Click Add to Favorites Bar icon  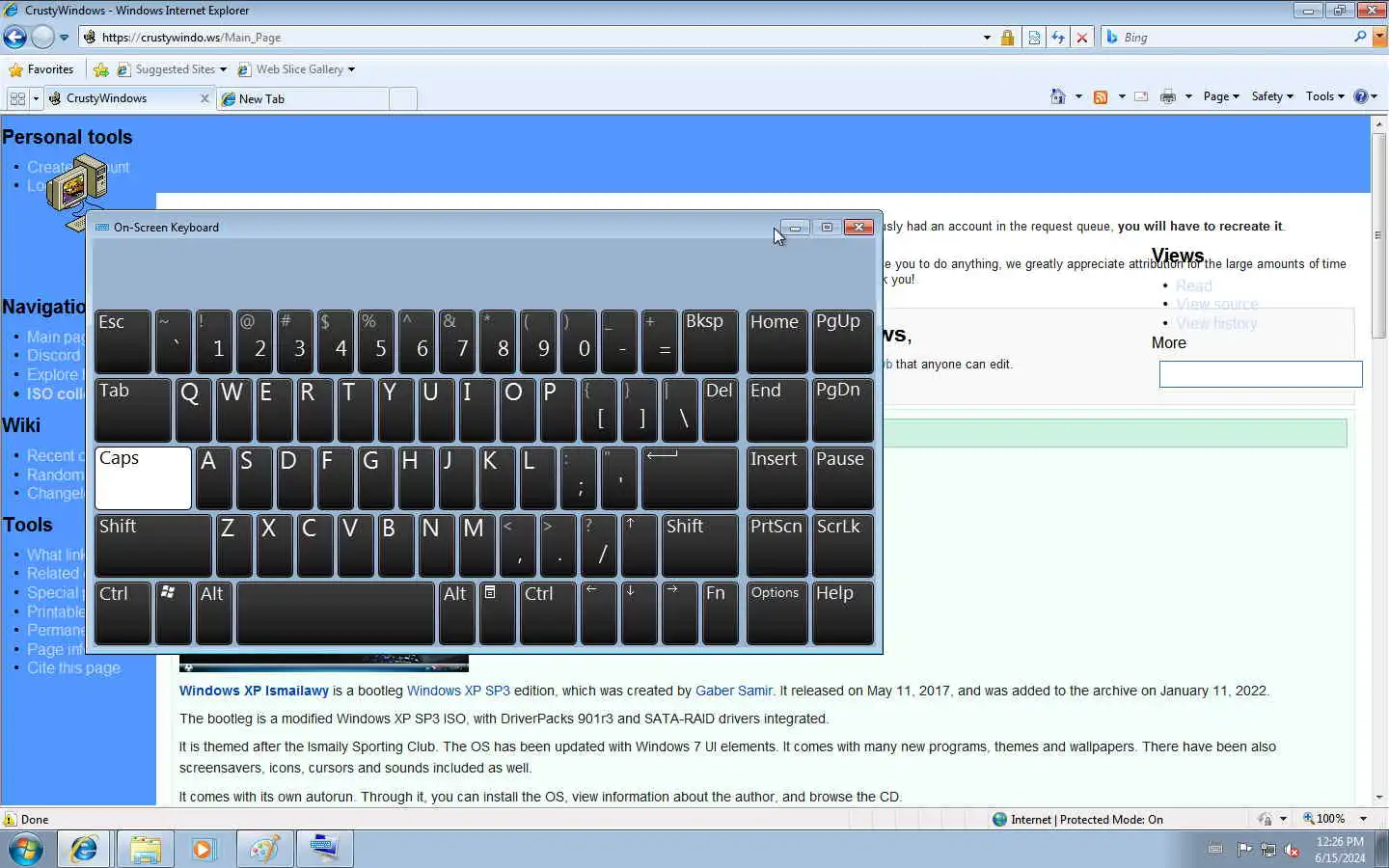click(x=101, y=69)
